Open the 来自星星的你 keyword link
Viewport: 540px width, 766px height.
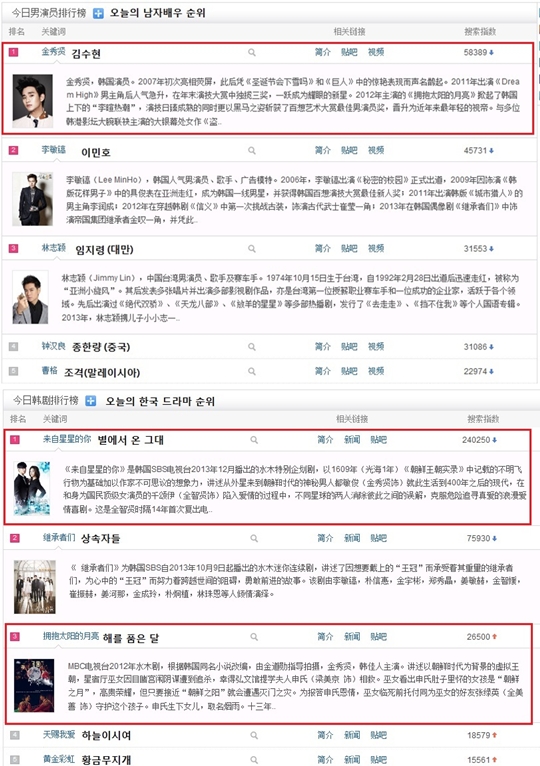pyautogui.click(x=67, y=439)
